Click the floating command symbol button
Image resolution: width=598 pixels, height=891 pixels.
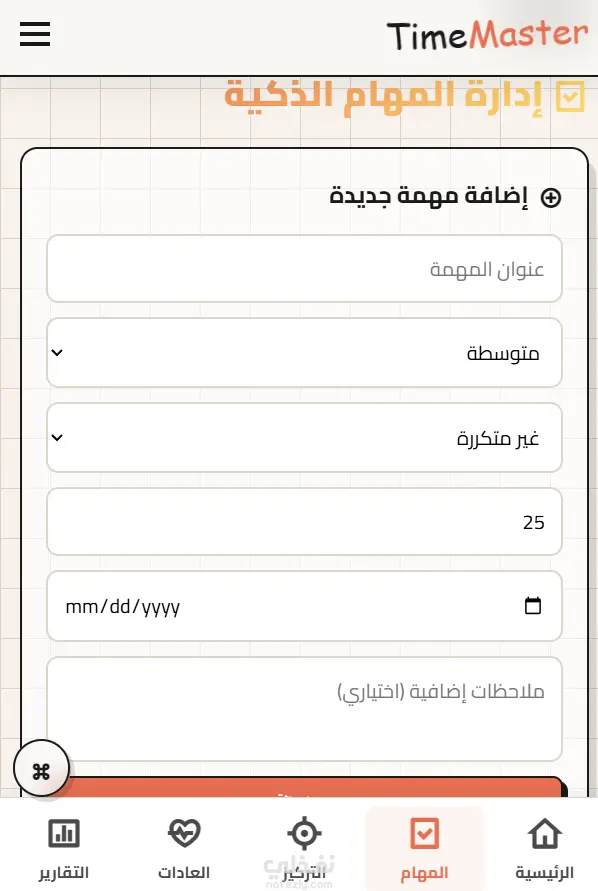(x=41, y=770)
